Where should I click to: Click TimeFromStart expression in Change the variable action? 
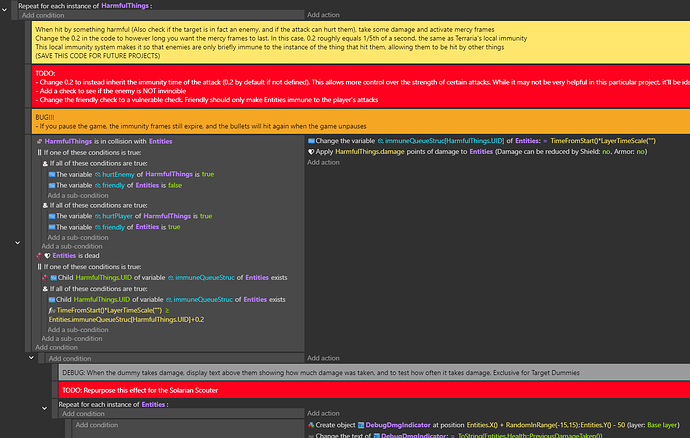[x=603, y=141]
